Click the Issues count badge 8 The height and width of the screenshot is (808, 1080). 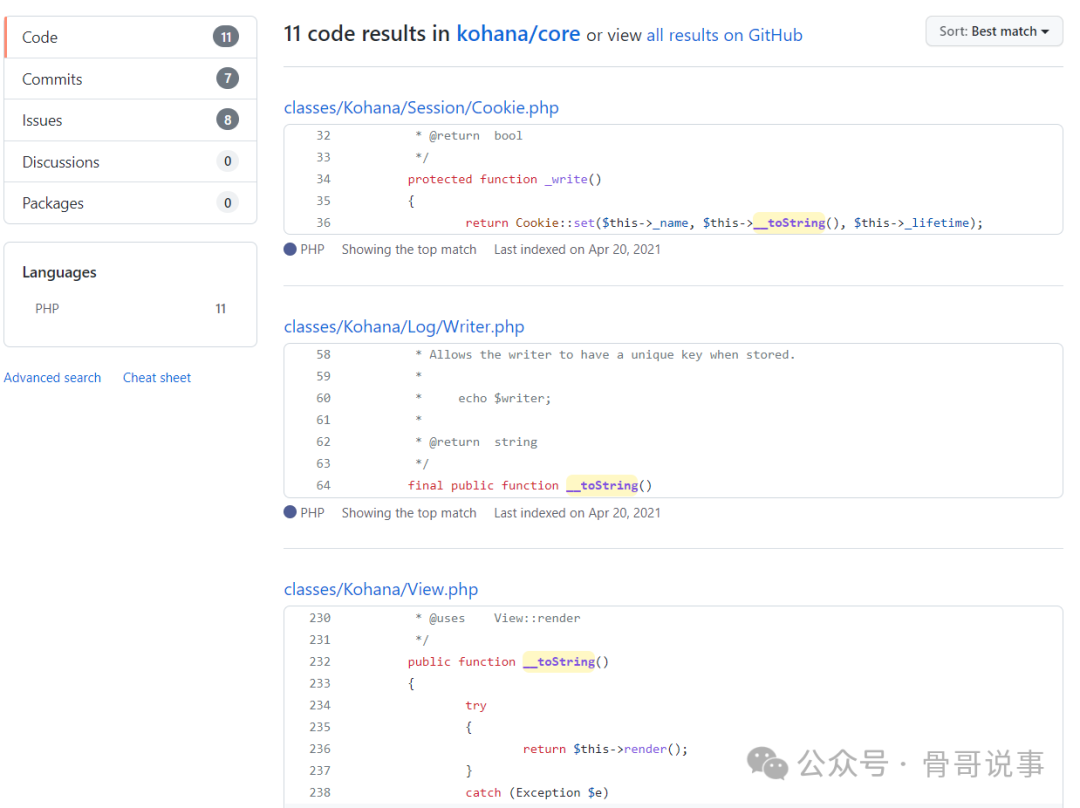pyautogui.click(x=227, y=120)
